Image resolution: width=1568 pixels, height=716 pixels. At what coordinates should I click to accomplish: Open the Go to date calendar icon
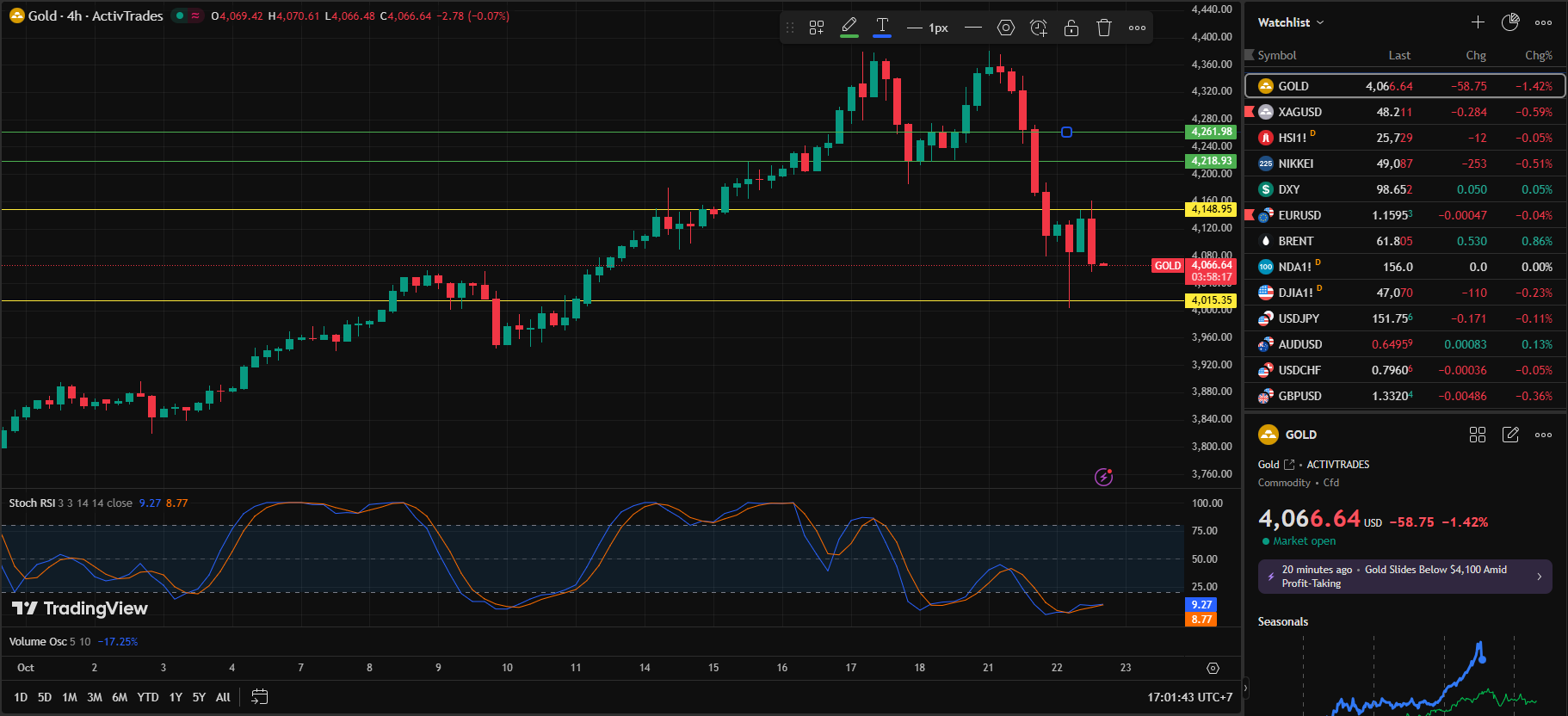tap(259, 697)
